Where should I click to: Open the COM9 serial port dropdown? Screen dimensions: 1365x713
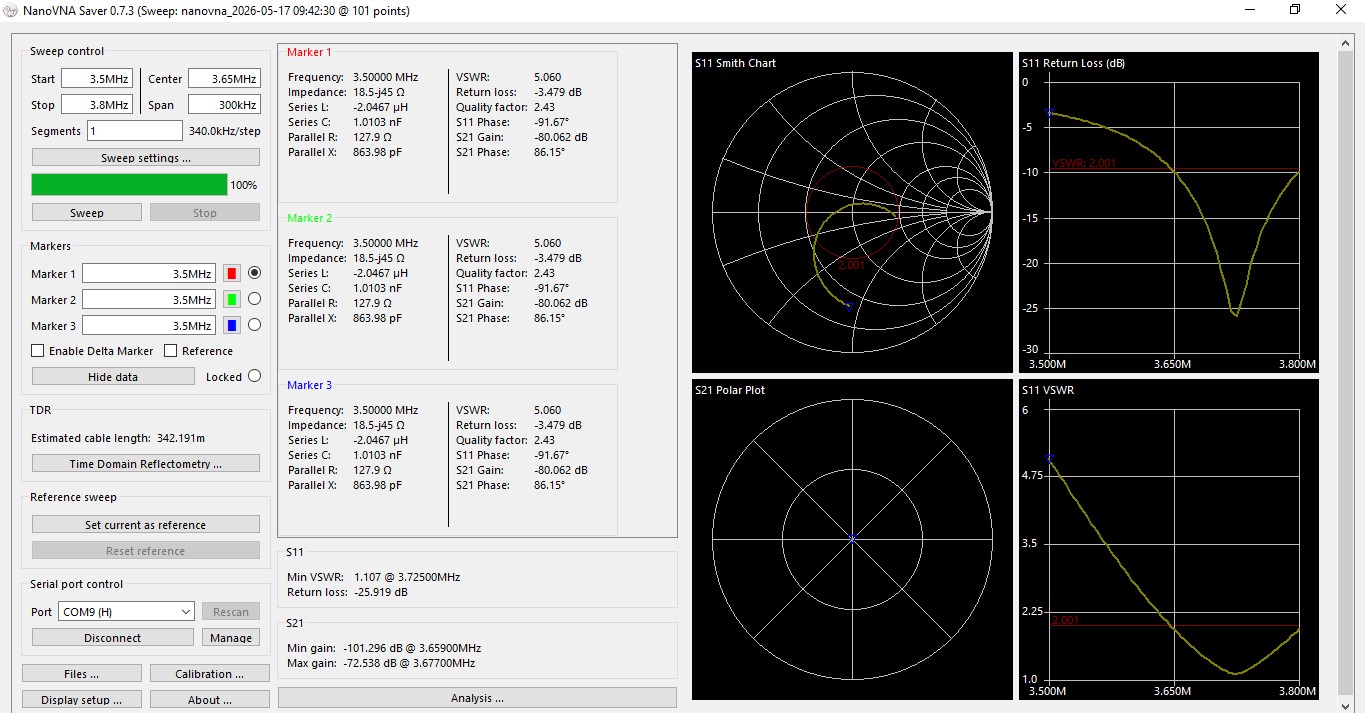pos(126,611)
